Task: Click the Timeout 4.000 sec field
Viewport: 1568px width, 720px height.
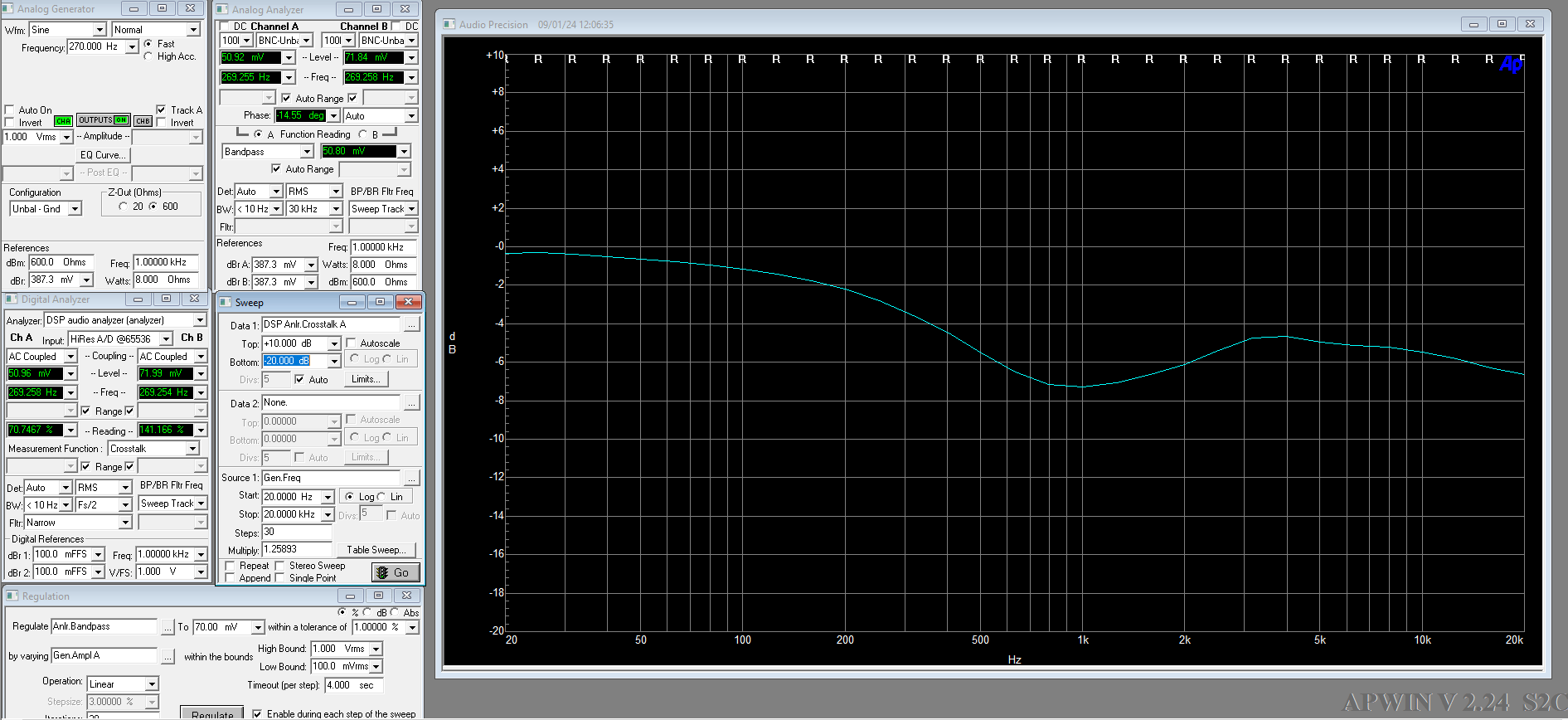Action: 354,685
